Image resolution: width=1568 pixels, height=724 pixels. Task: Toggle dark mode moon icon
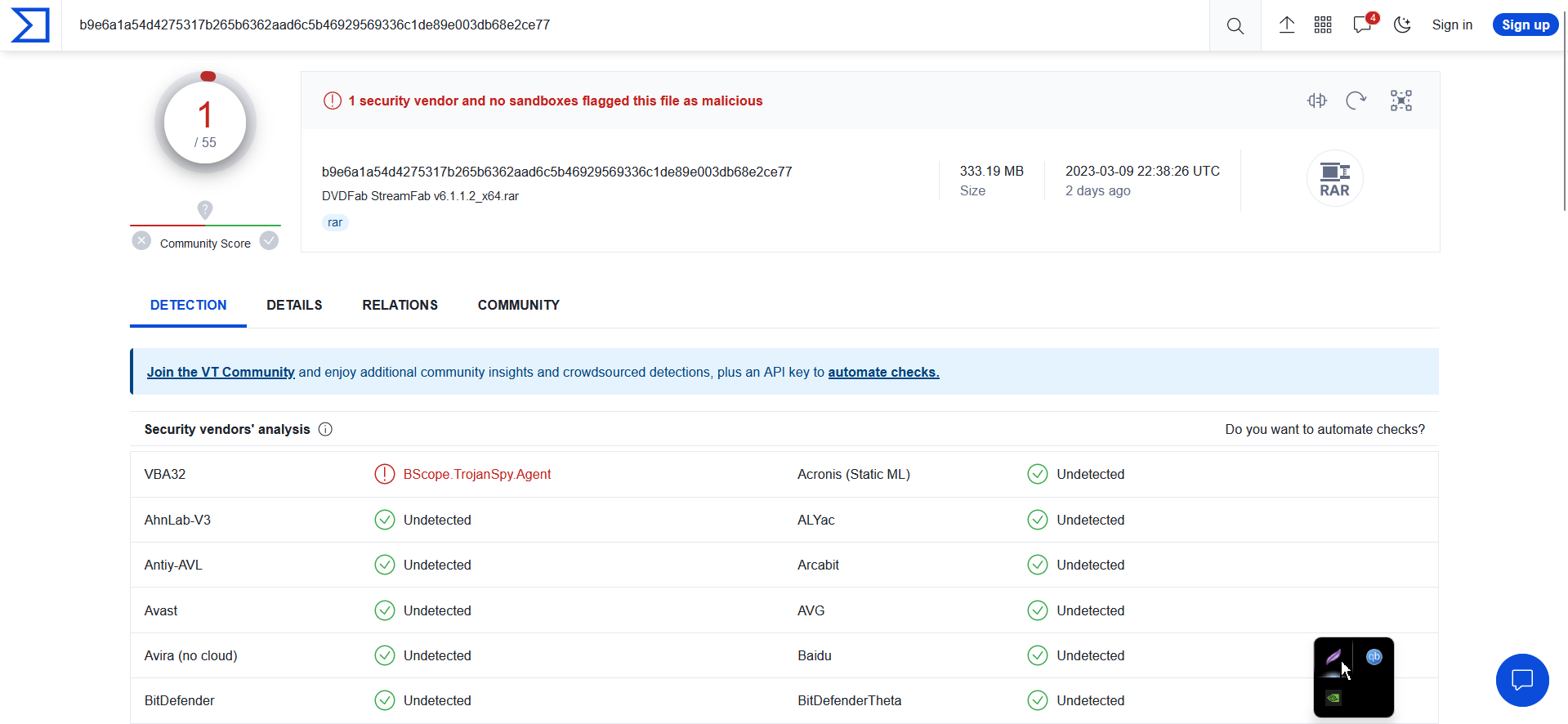coord(1402,25)
